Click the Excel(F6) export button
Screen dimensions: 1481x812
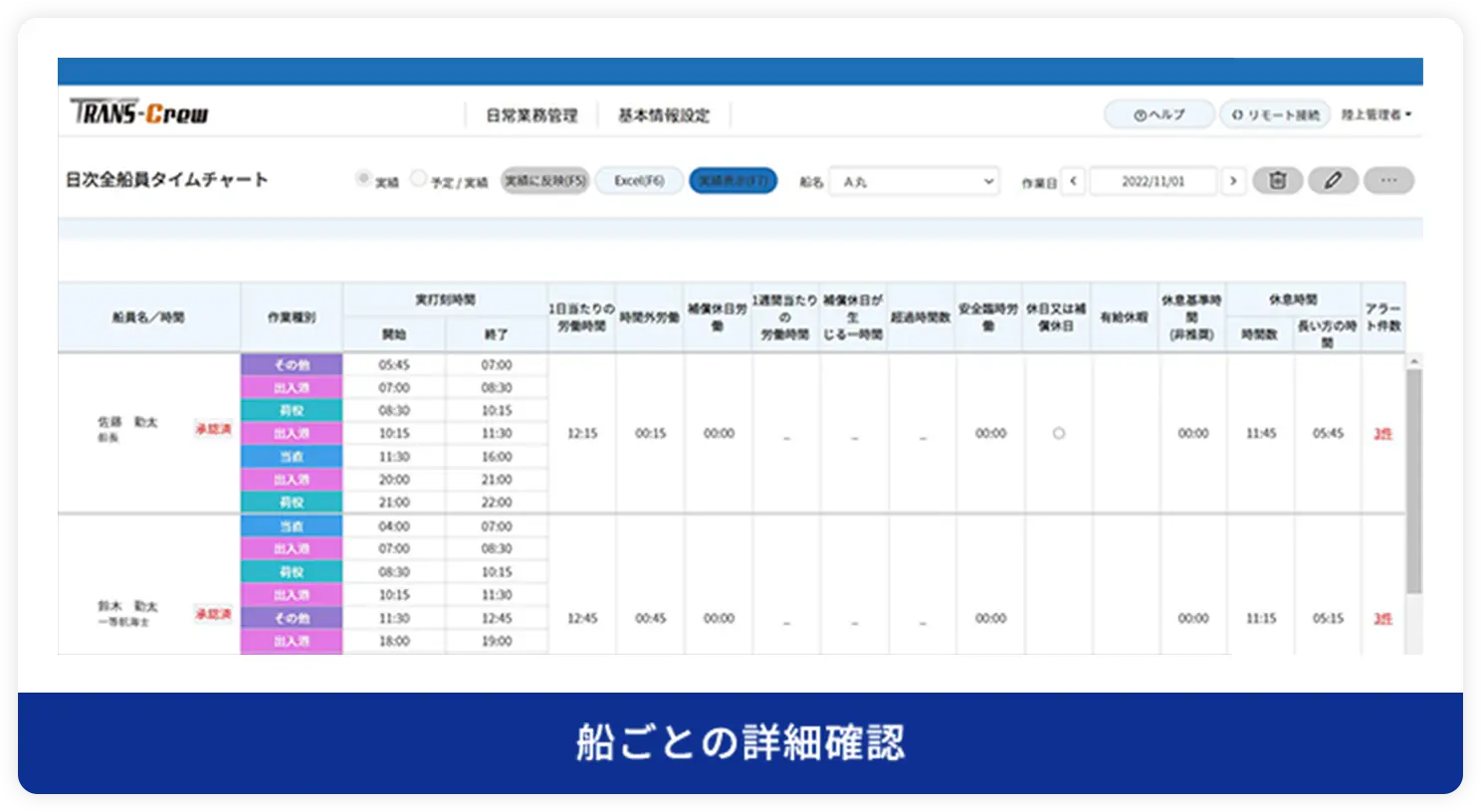[639, 180]
